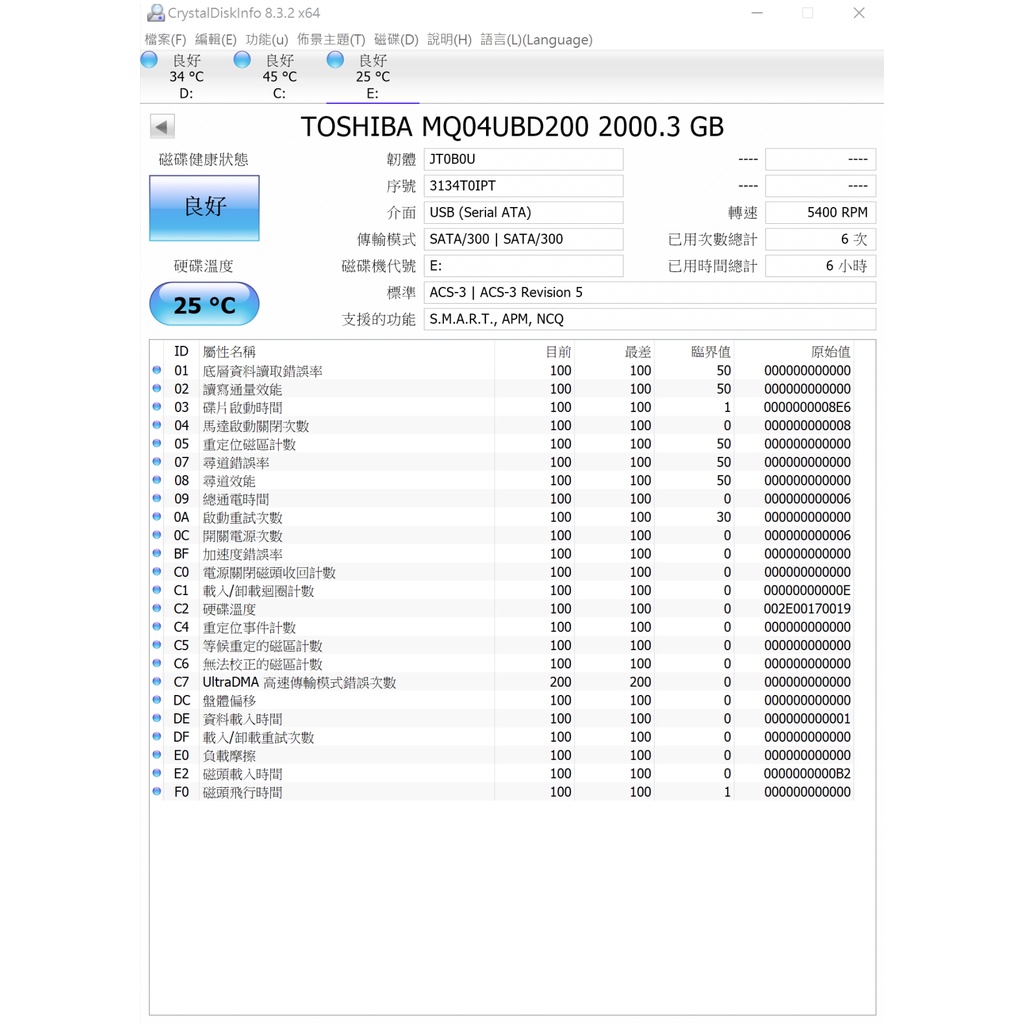Click status dot for C2 硬碟溫度 row
Image resolution: width=1024 pixels, height=1024 pixels.
pos(157,609)
